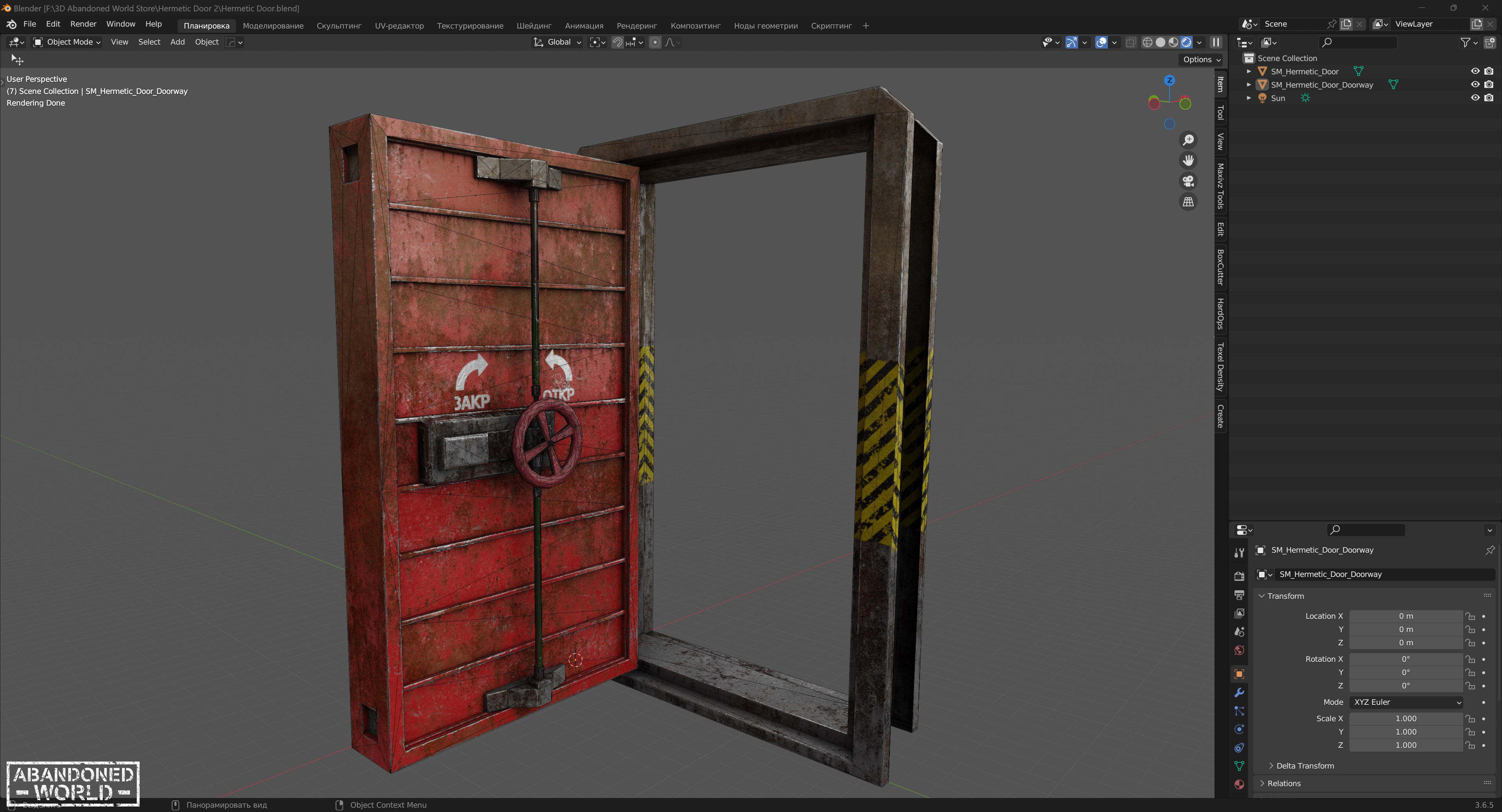Open the Object properties tab (orange square)
Viewport: 1502px width, 812px height.
point(1239,674)
